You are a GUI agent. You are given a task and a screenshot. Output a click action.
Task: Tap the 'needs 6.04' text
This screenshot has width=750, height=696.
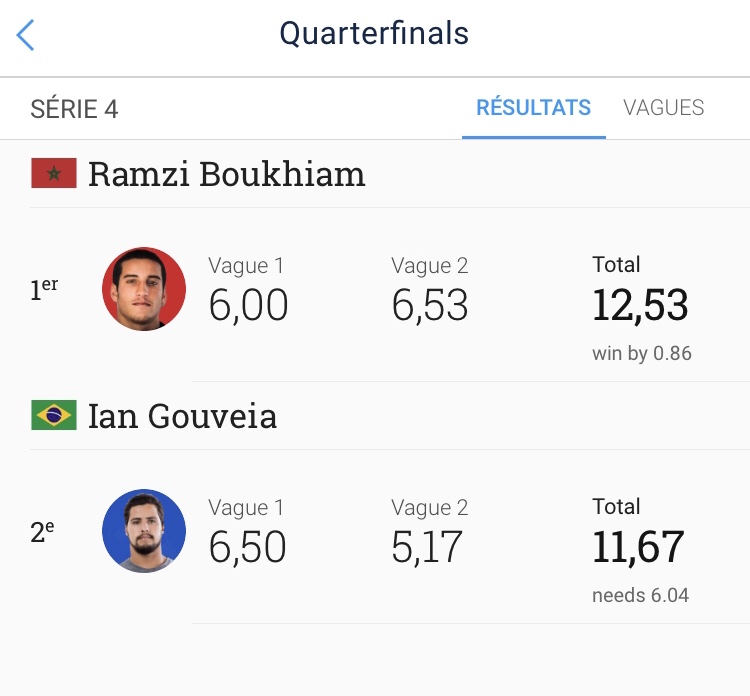point(640,595)
